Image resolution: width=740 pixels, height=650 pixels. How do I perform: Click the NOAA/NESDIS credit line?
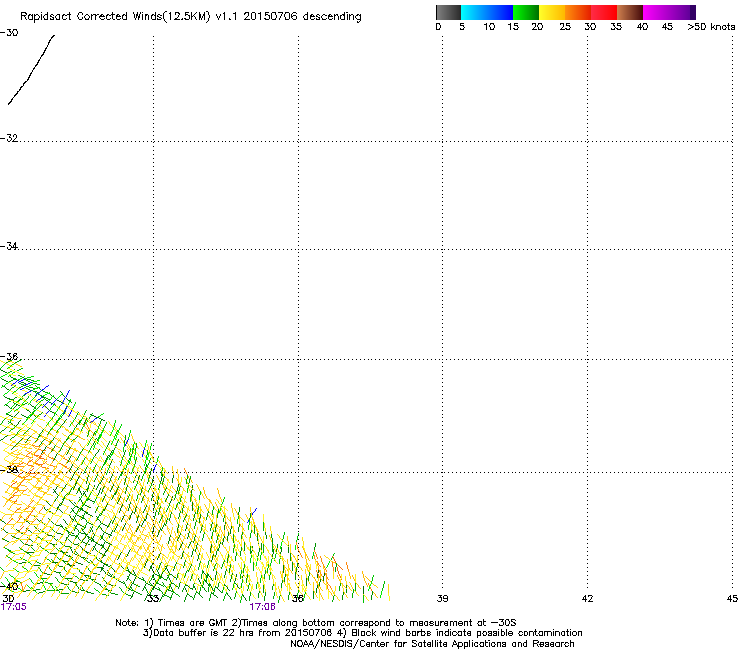click(432, 644)
